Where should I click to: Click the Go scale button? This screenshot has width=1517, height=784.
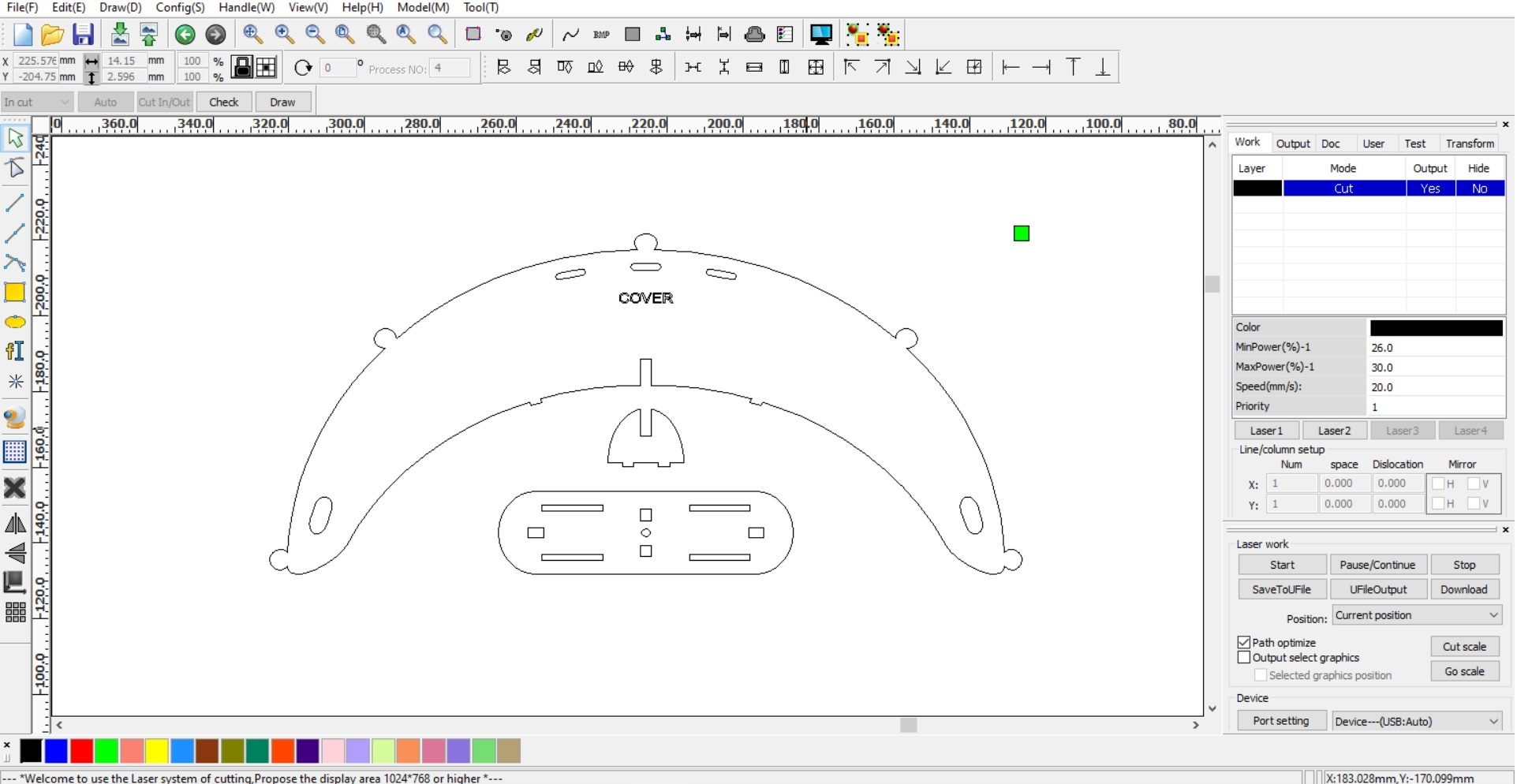[1464, 672]
